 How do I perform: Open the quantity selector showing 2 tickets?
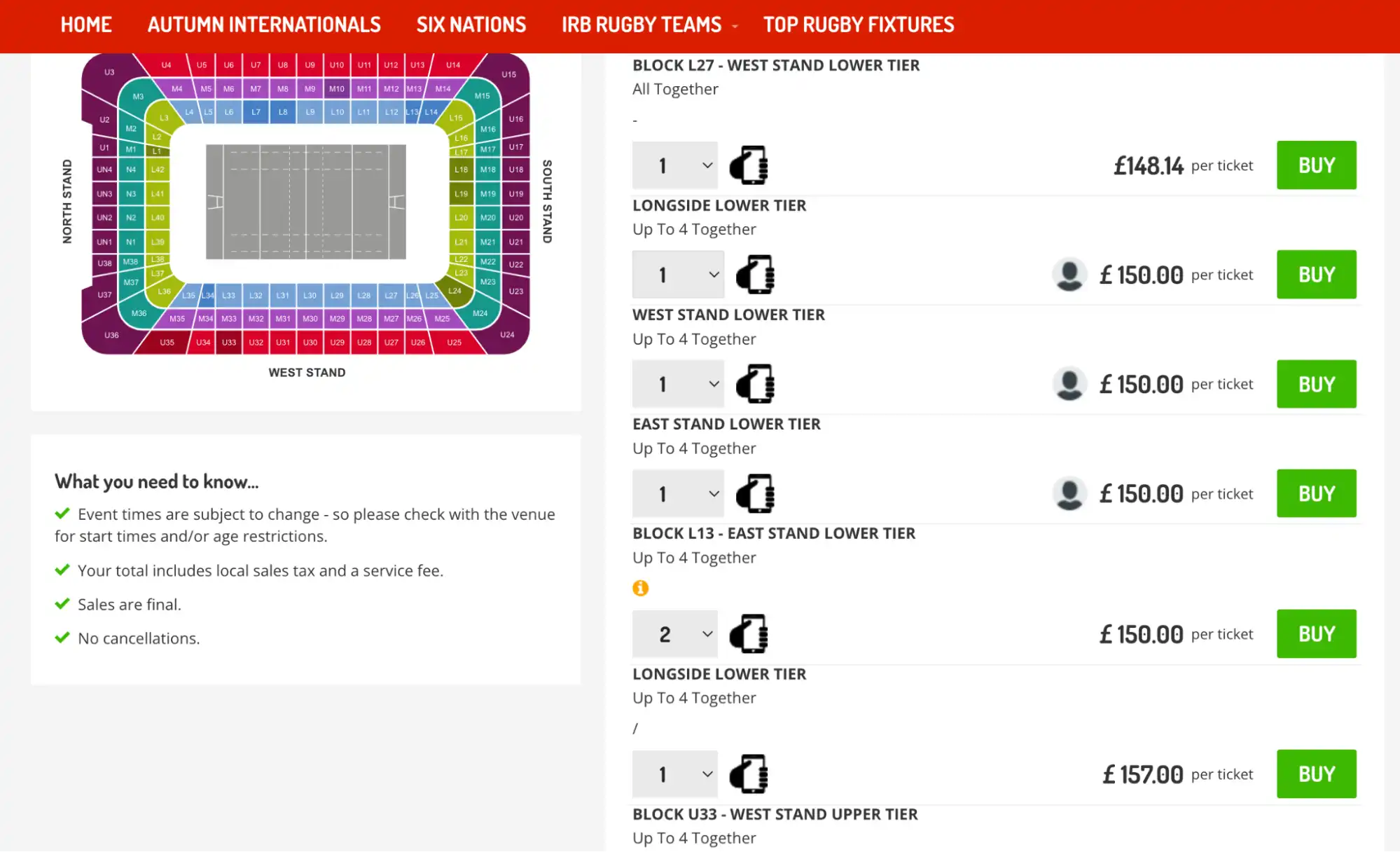[x=674, y=633]
